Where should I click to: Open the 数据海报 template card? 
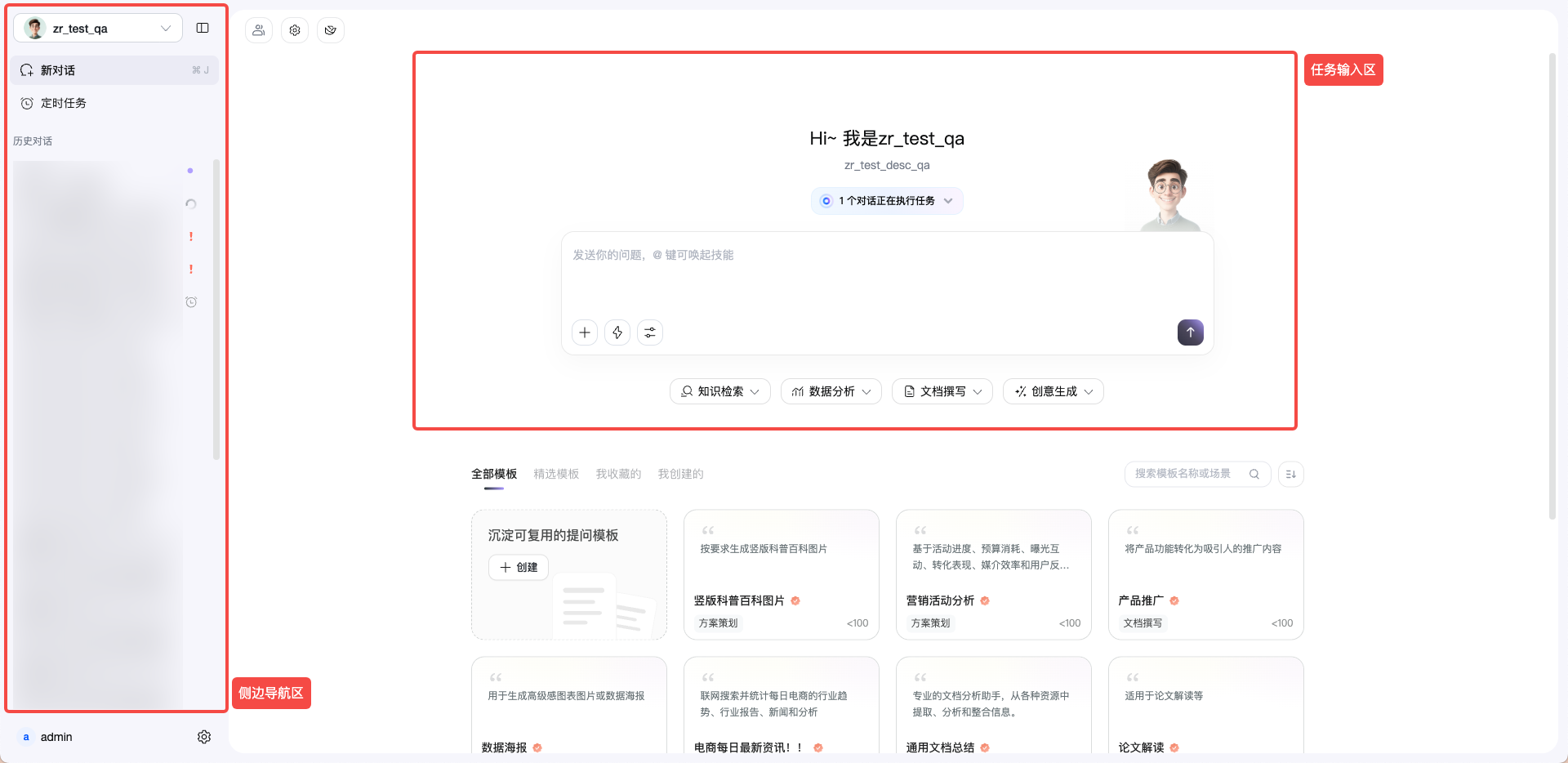pos(569,706)
